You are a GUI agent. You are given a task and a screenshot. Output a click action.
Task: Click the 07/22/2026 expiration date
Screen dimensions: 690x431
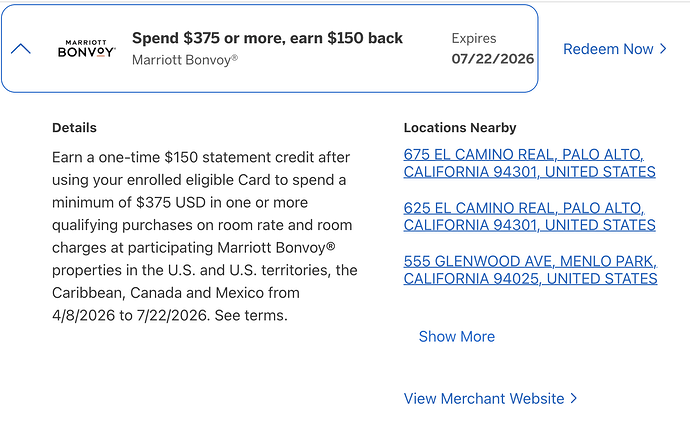(492, 59)
